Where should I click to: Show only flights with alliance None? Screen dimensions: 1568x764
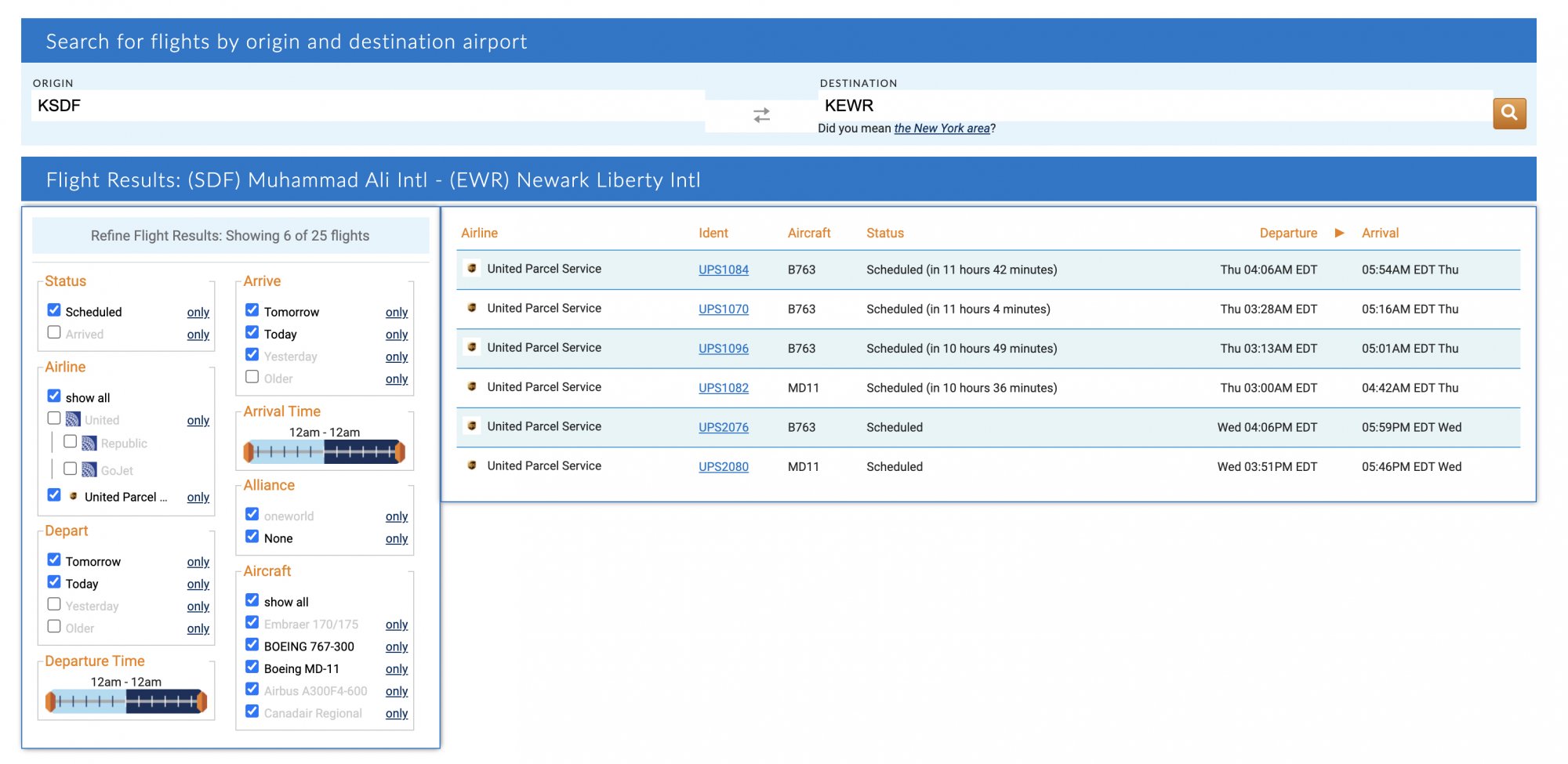397,538
